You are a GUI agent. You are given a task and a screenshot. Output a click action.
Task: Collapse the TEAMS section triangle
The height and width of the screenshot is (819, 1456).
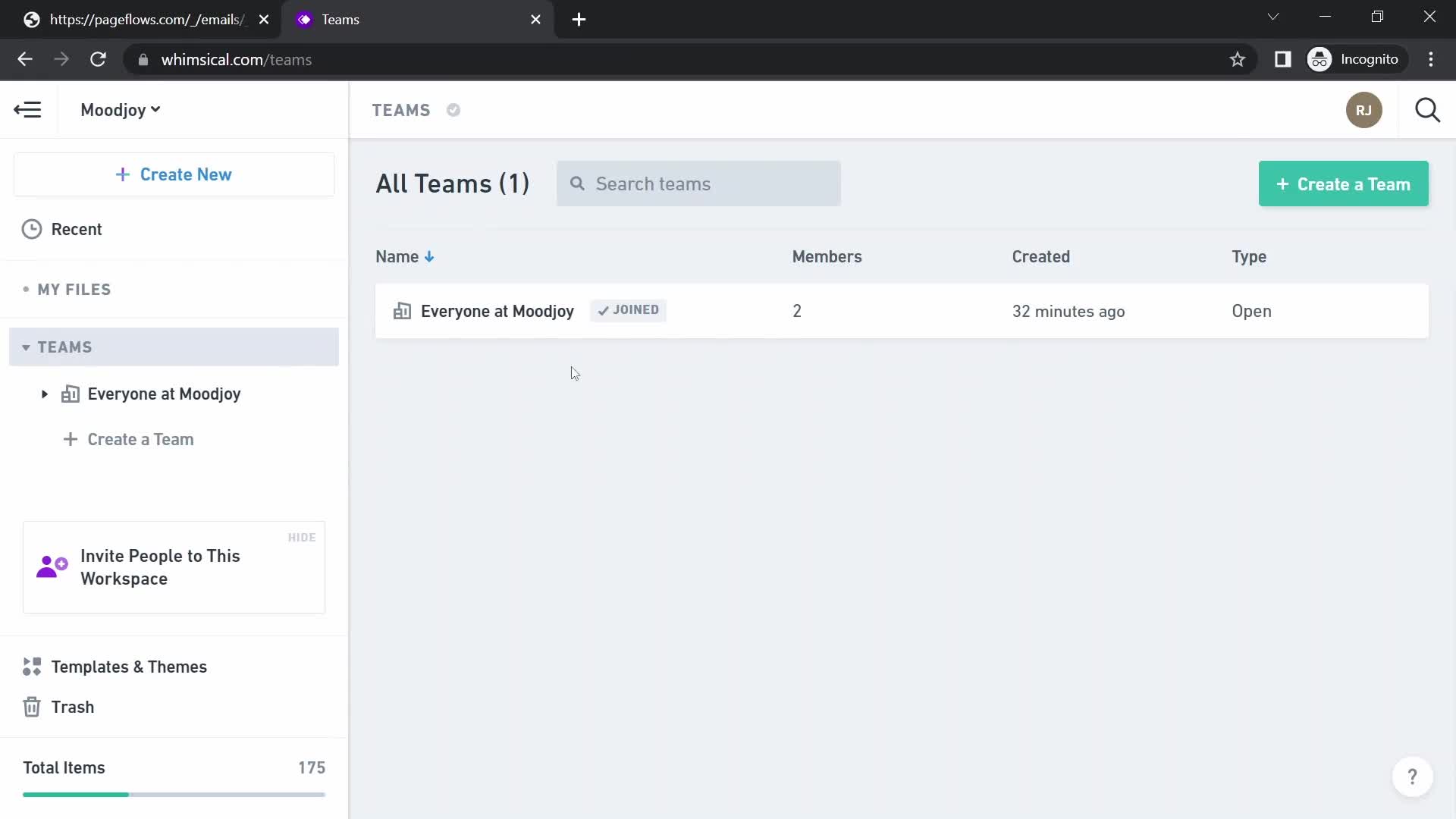tap(26, 347)
